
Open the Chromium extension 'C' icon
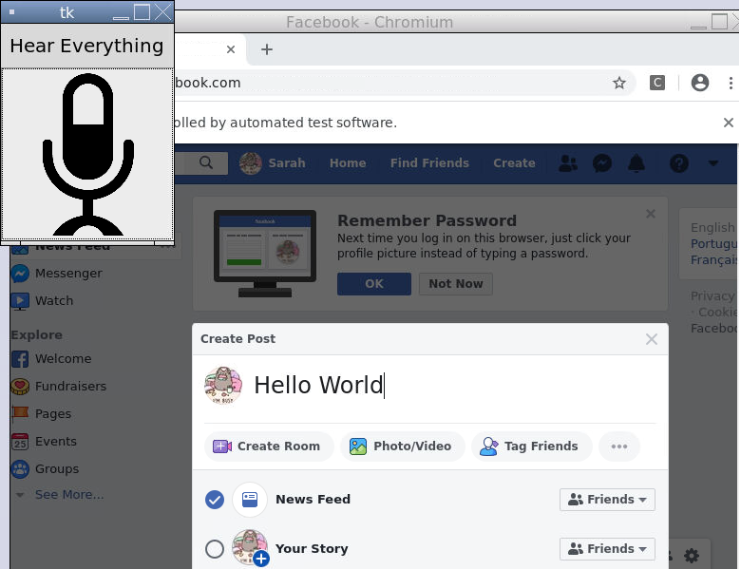pos(657,83)
